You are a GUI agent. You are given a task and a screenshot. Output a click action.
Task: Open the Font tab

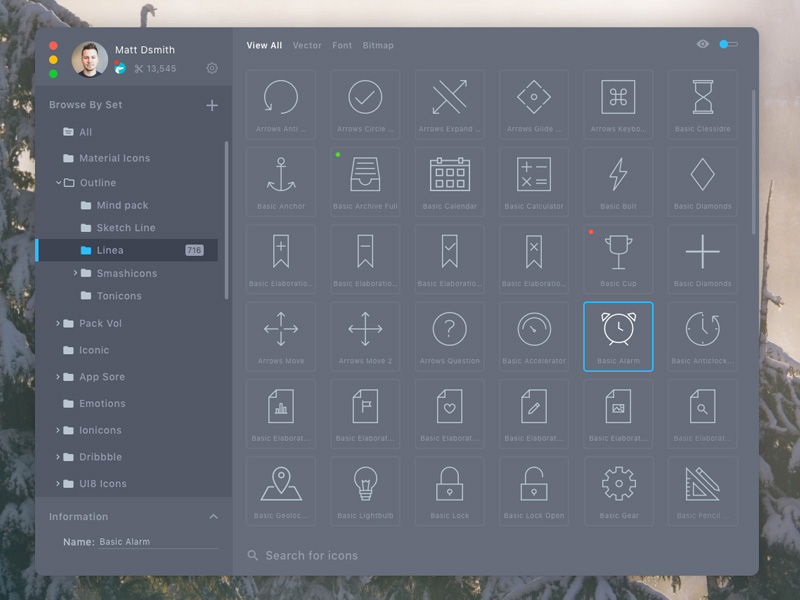342,45
